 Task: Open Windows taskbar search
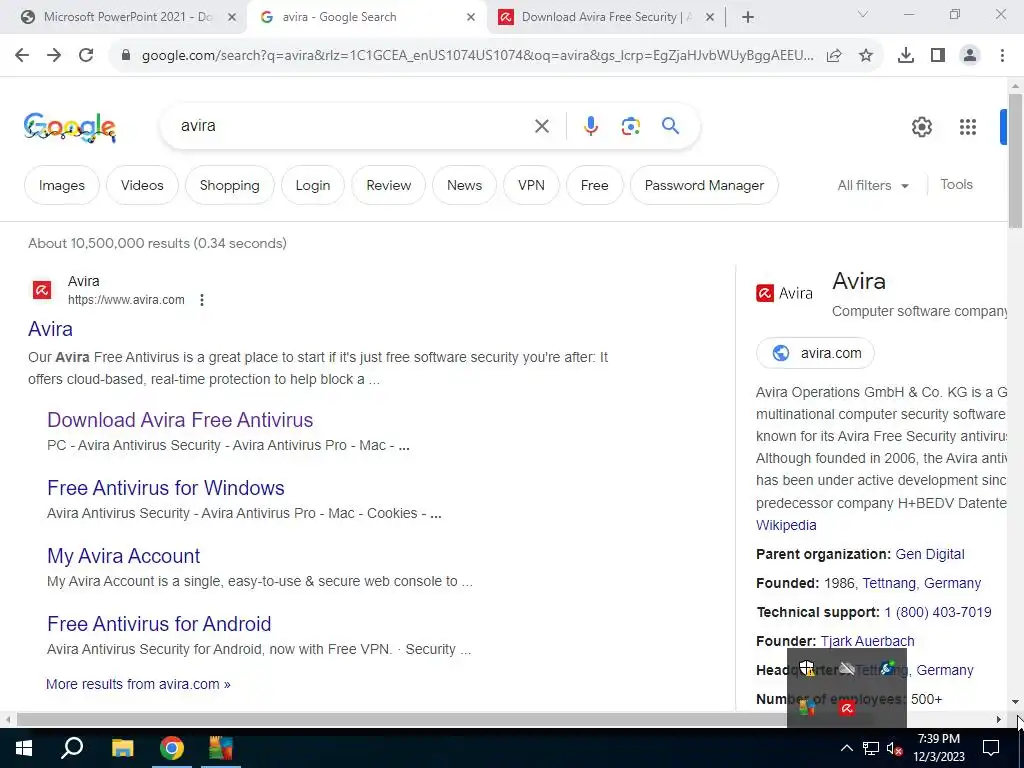[x=72, y=748]
